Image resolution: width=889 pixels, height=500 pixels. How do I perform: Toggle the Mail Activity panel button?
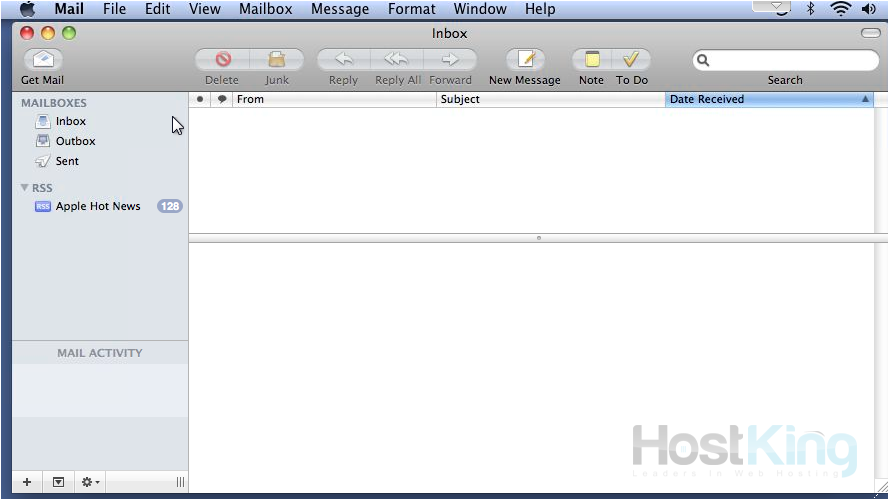pyautogui.click(x=58, y=482)
